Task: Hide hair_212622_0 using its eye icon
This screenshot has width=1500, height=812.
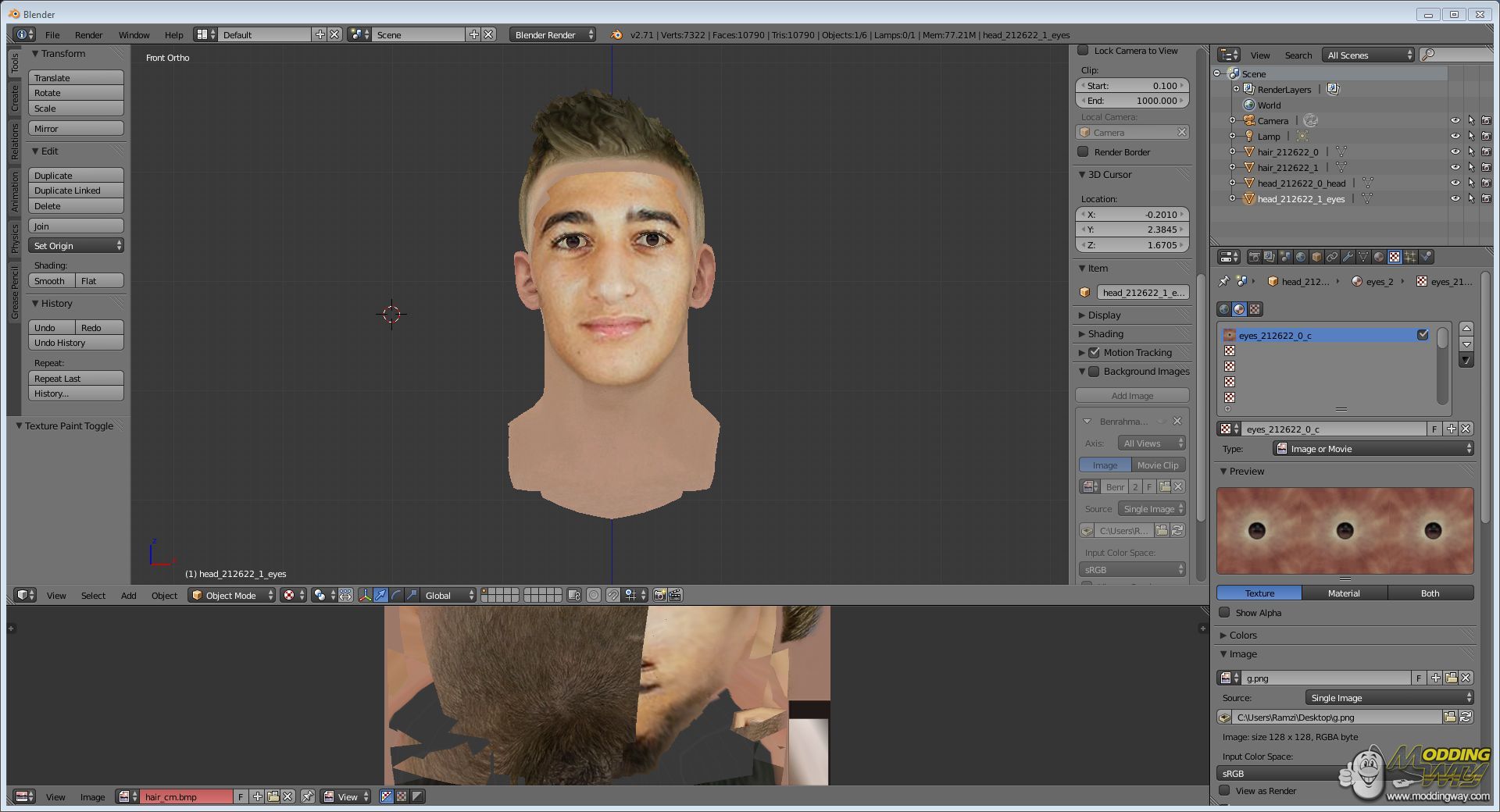Action: tap(1455, 152)
